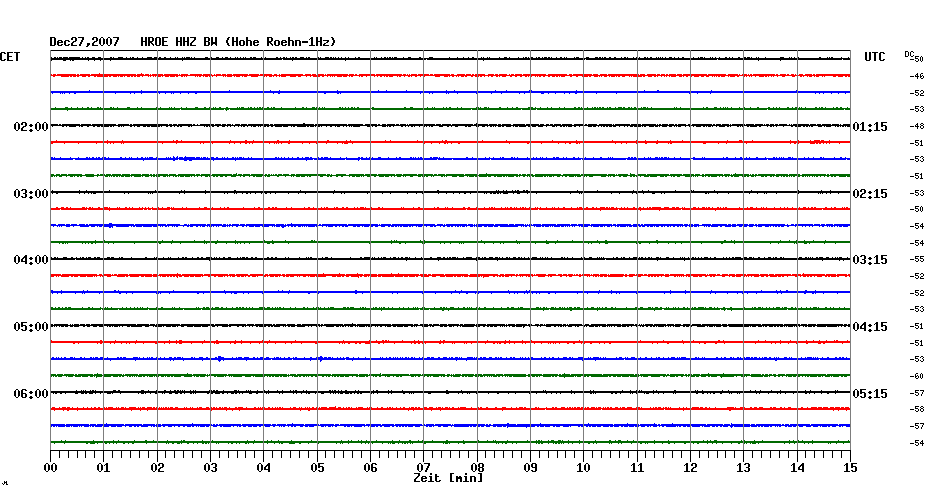The width and height of the screenshot is (930, 494).
Task: Click the 04:15 UTC time label
Action: tap(870, 327)
